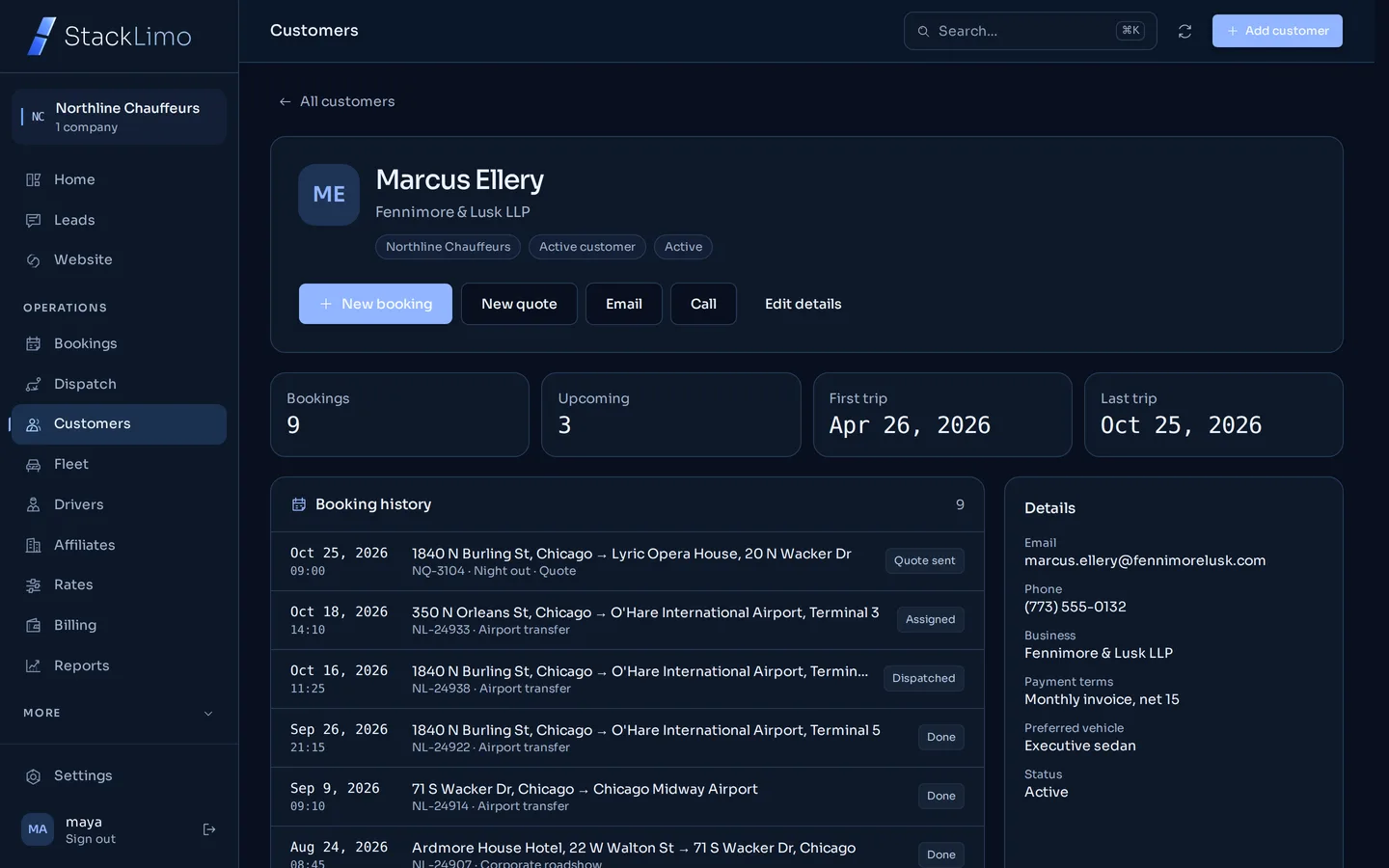Click the Home icon in sidebar
This screenshot has height=868, width=1389.
33,180
